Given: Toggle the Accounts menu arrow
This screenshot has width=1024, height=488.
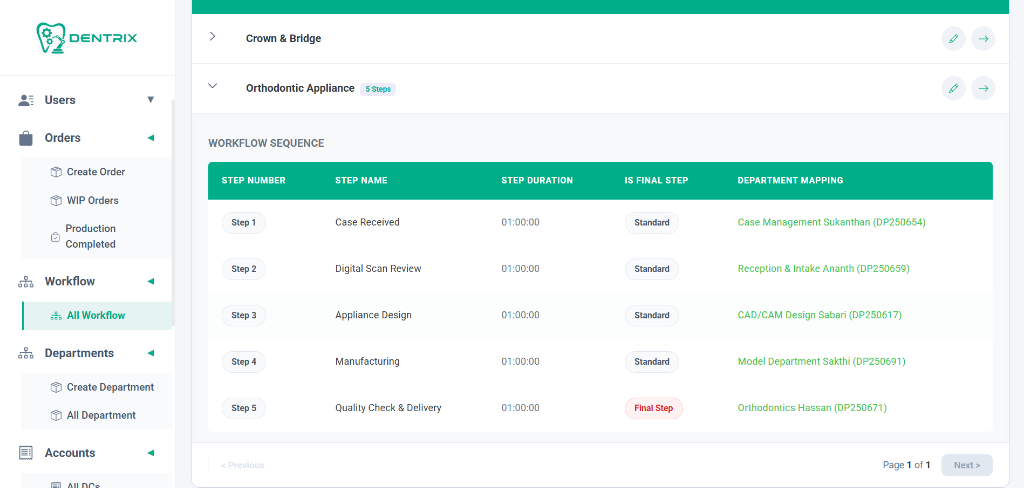Looking at the screenshot, I should click(151, 453).
